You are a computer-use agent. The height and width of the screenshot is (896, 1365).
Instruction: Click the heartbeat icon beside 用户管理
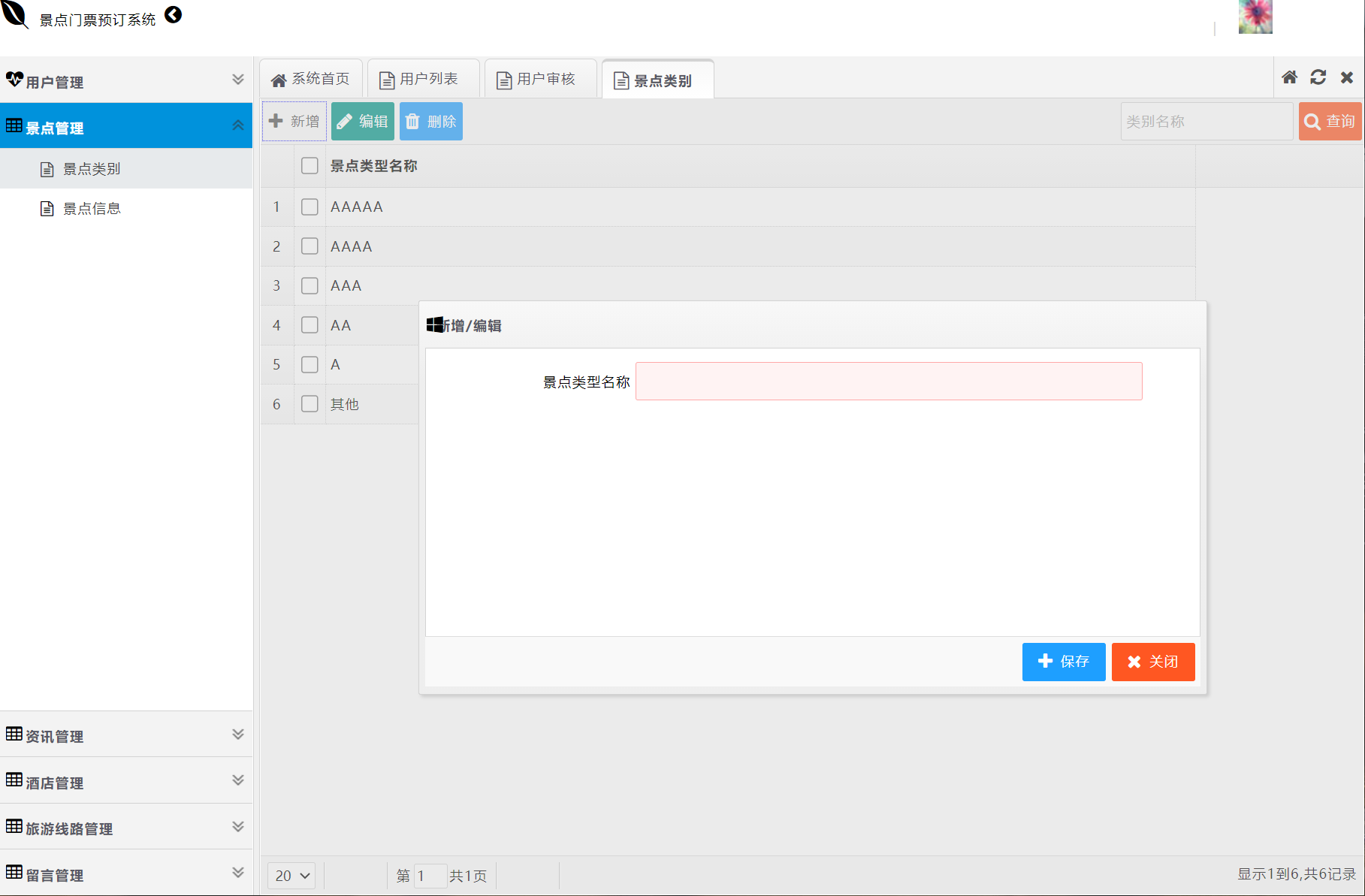(14, 79)
